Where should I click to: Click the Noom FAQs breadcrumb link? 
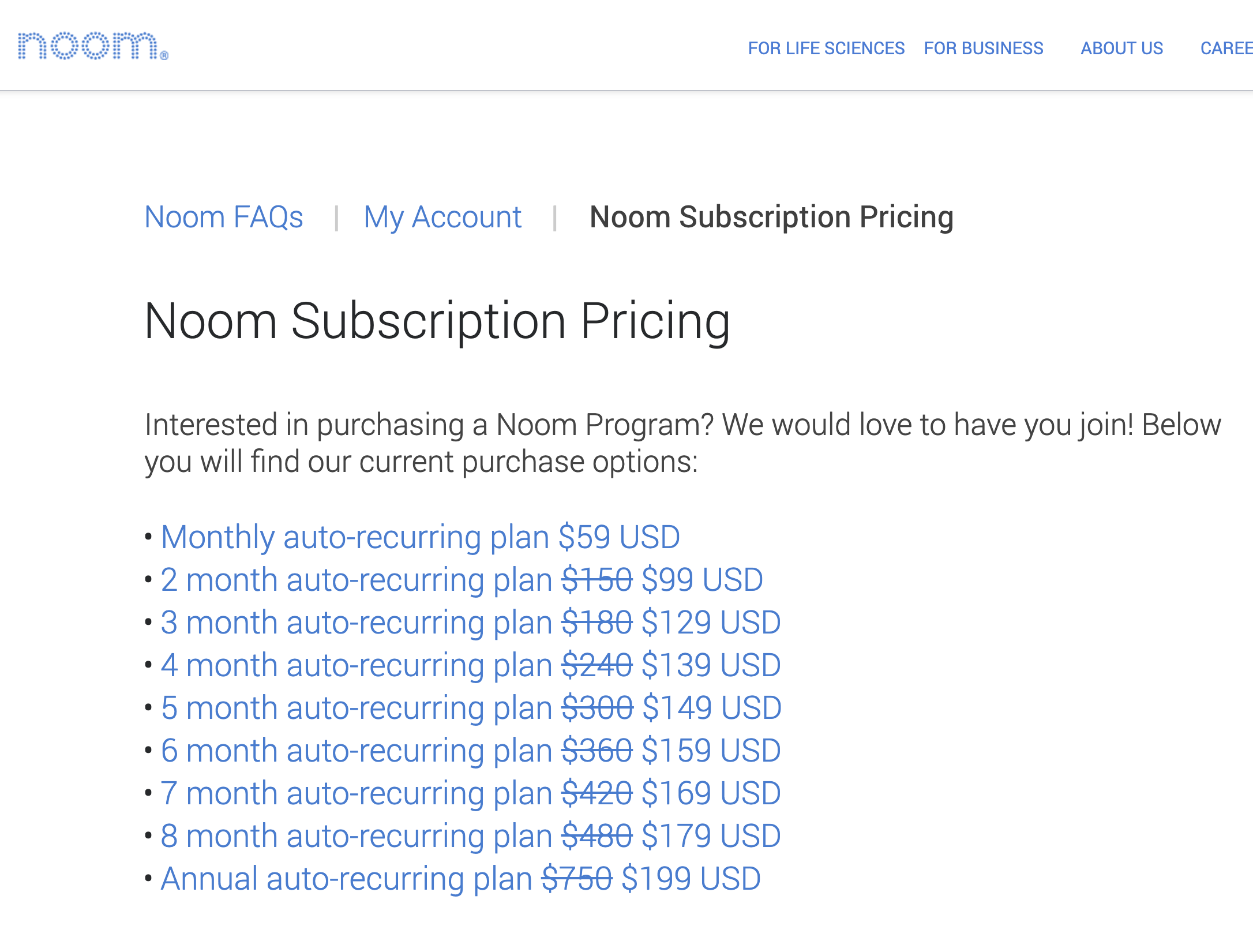tap(224, 218)
